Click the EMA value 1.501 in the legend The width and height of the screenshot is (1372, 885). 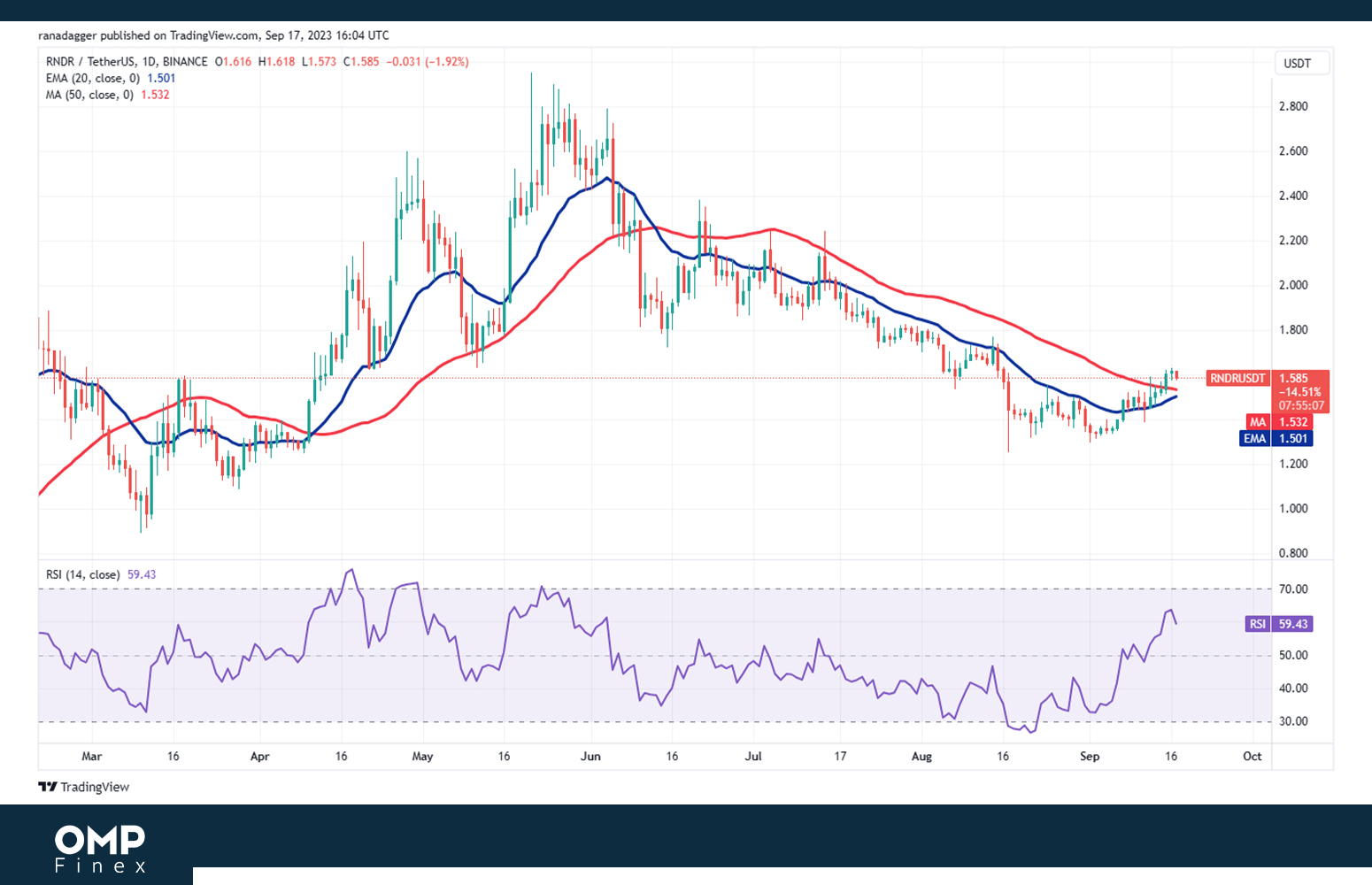click(161, 78)
